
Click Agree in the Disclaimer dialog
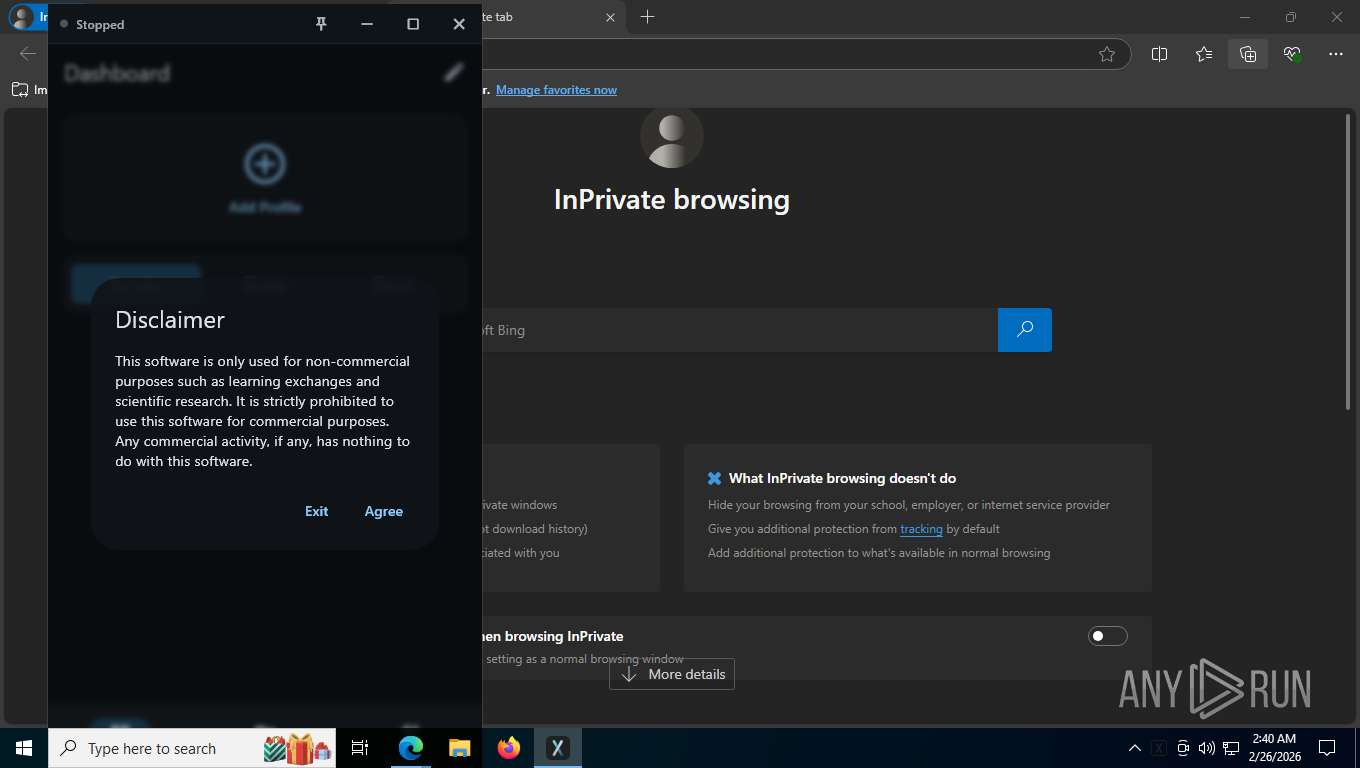click(x=383, y=511)
